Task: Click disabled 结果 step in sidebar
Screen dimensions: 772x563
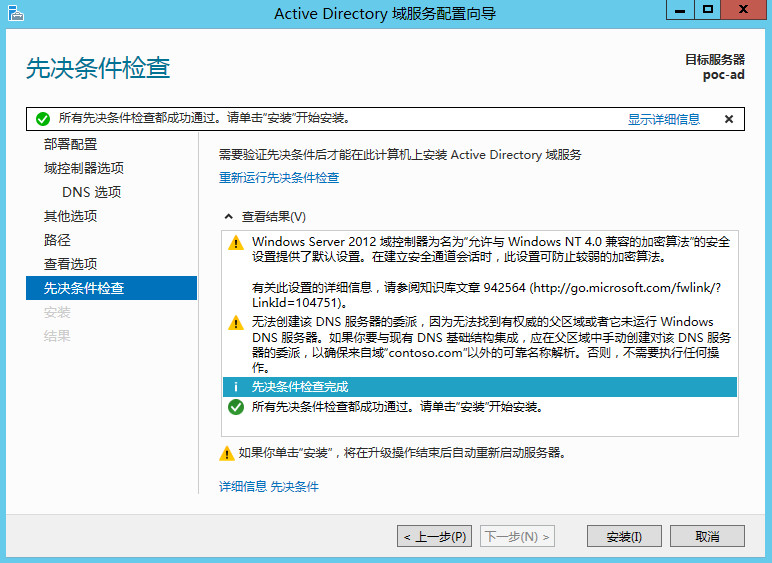Action: tap(57, 336)
